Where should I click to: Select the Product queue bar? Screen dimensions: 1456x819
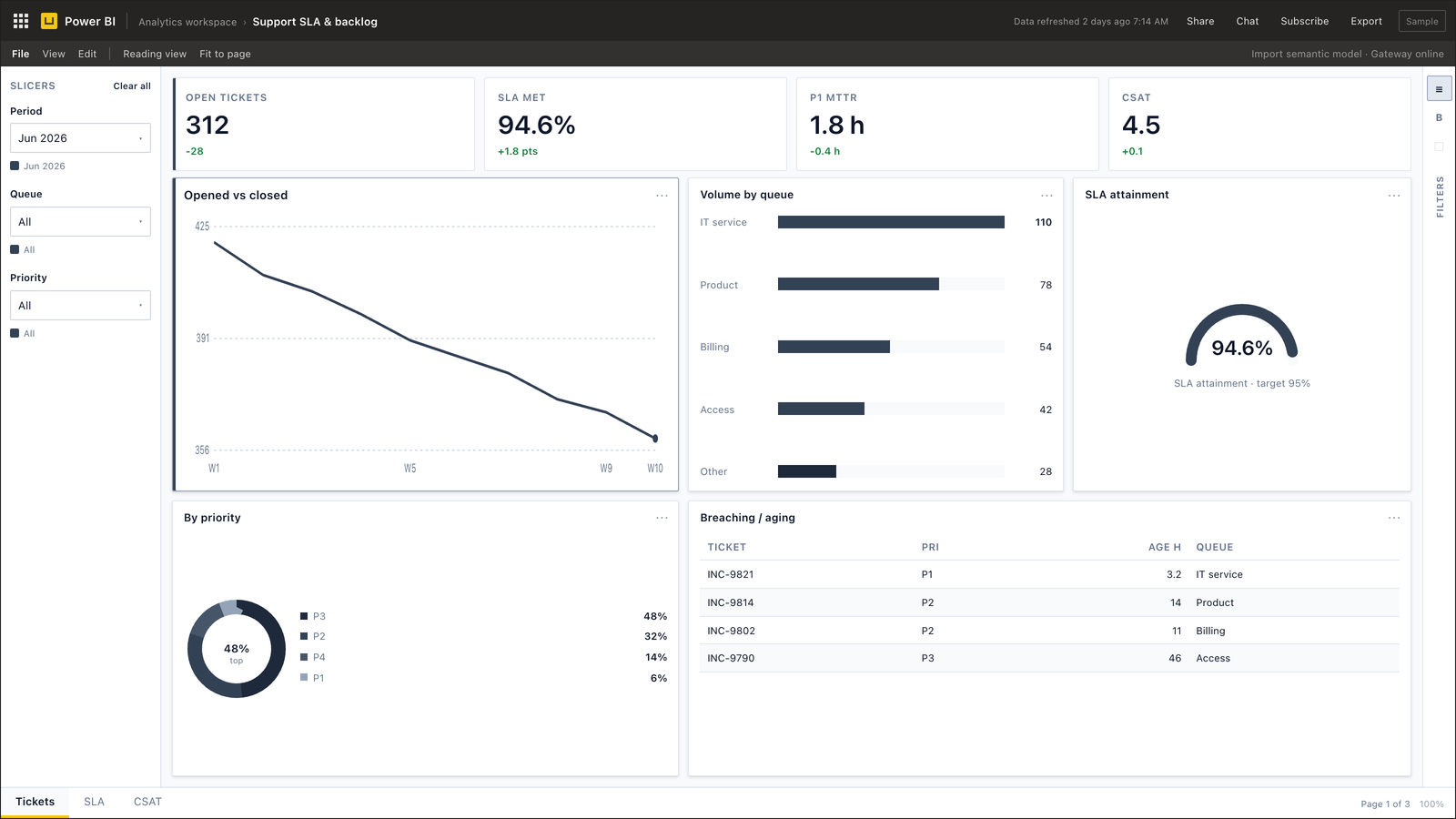(x=858, y=285)
